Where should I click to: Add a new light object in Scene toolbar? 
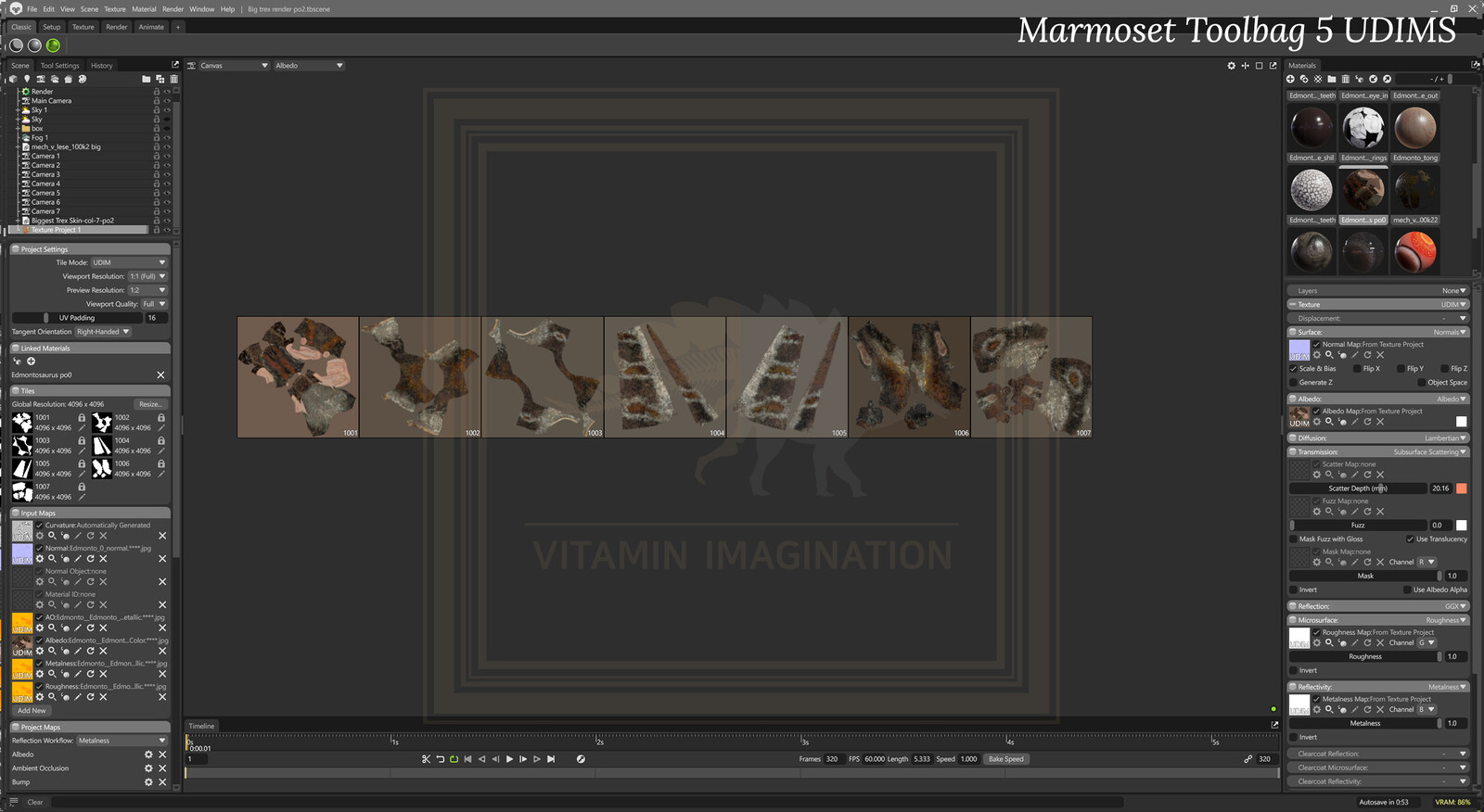pyautogui.click(x=27, y=79)
